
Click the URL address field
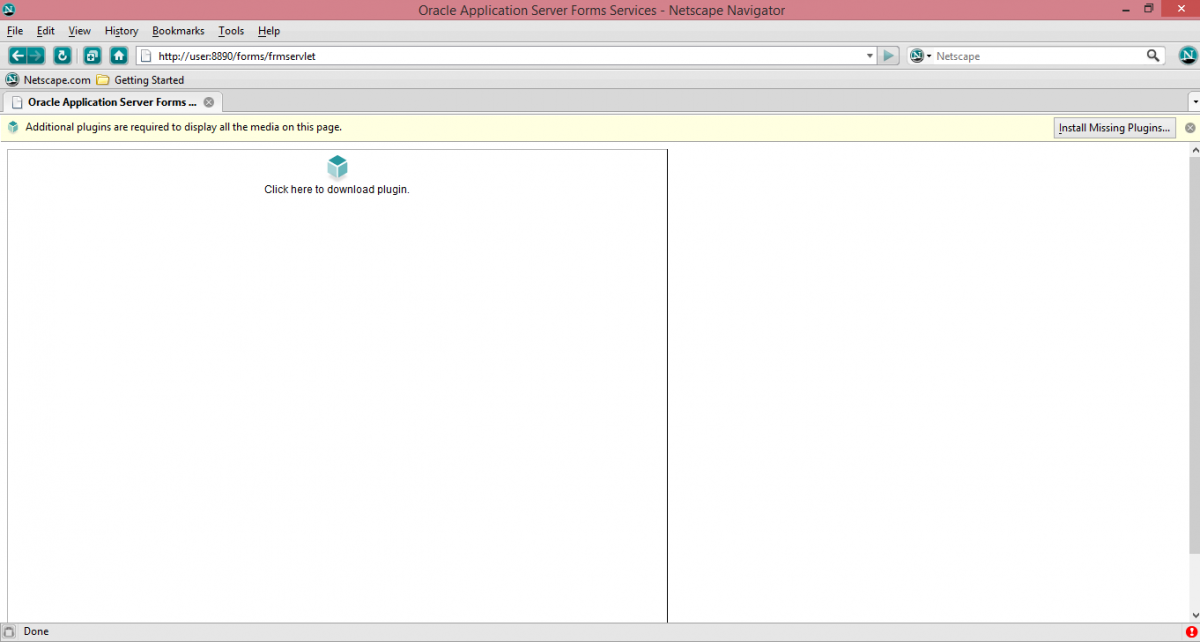pos(500,56)
